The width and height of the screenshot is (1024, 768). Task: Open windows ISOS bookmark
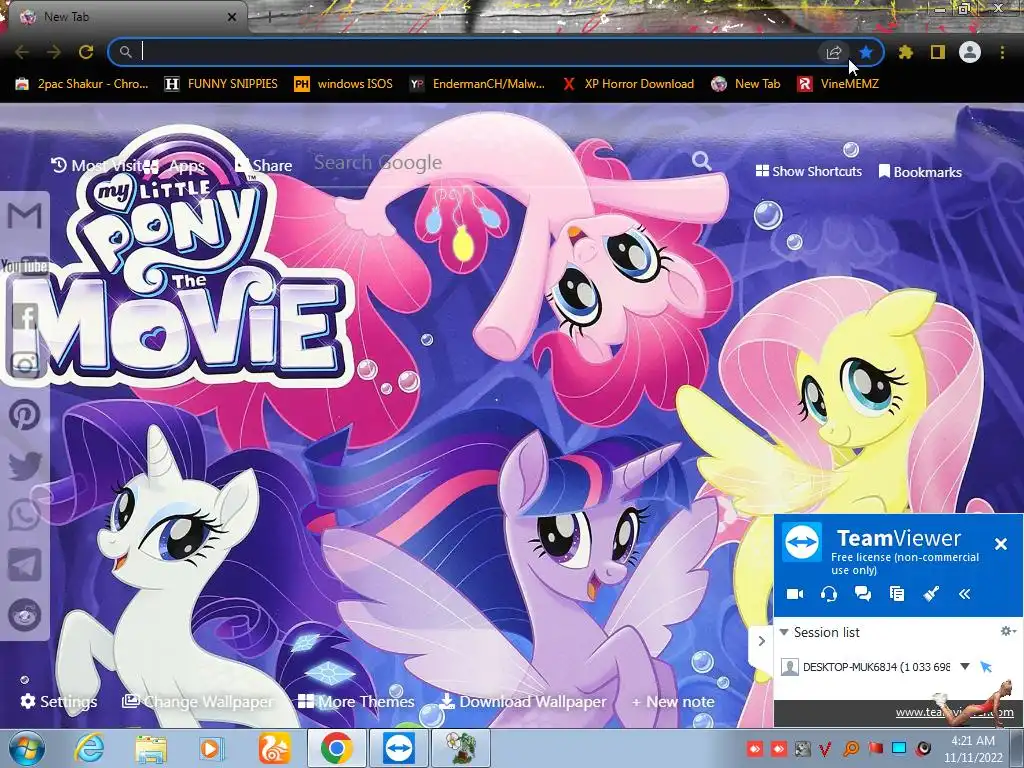coord(344,84)
